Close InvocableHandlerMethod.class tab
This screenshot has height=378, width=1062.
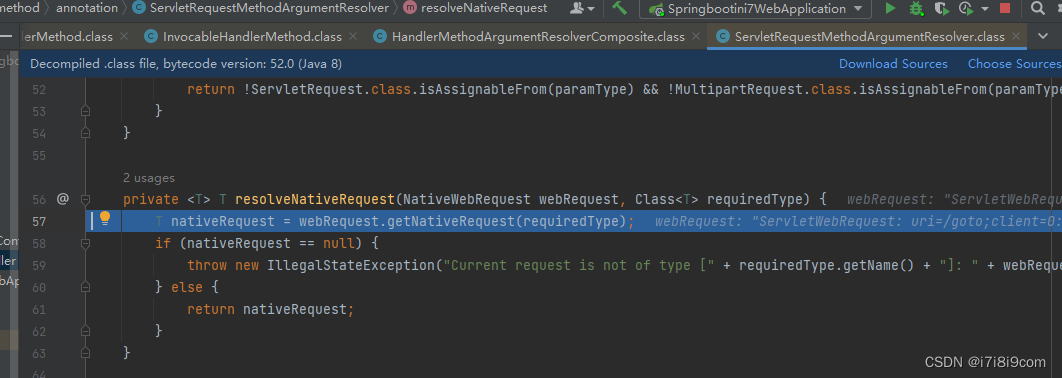tap(354, 37)
